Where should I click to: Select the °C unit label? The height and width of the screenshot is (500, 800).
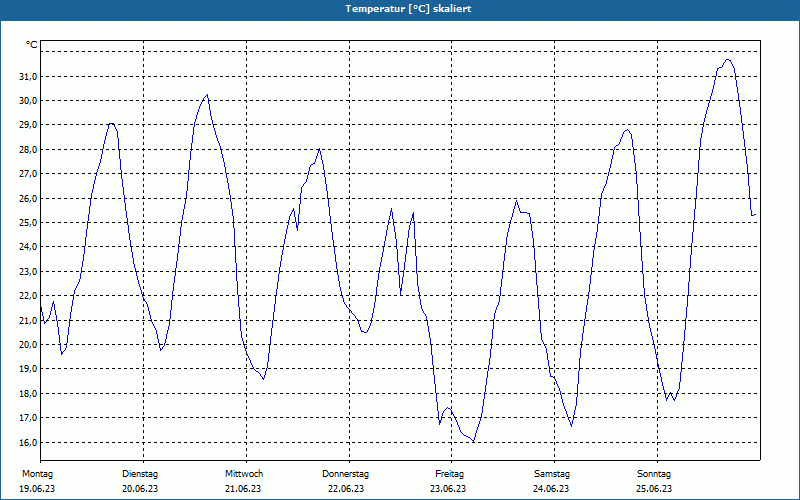coord(32,45)
